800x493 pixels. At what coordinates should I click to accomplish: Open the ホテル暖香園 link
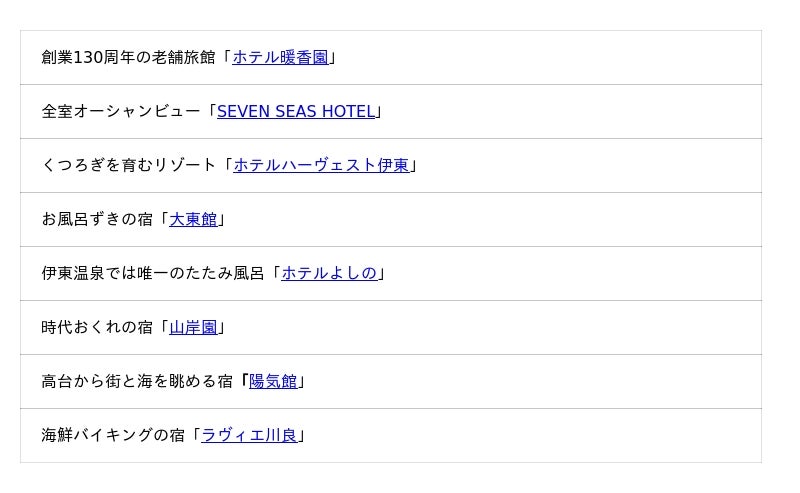point(280,58)
